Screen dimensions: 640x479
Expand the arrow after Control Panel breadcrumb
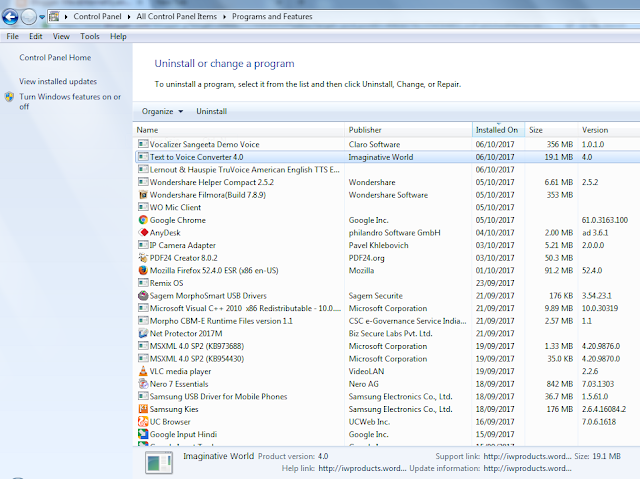129,17
